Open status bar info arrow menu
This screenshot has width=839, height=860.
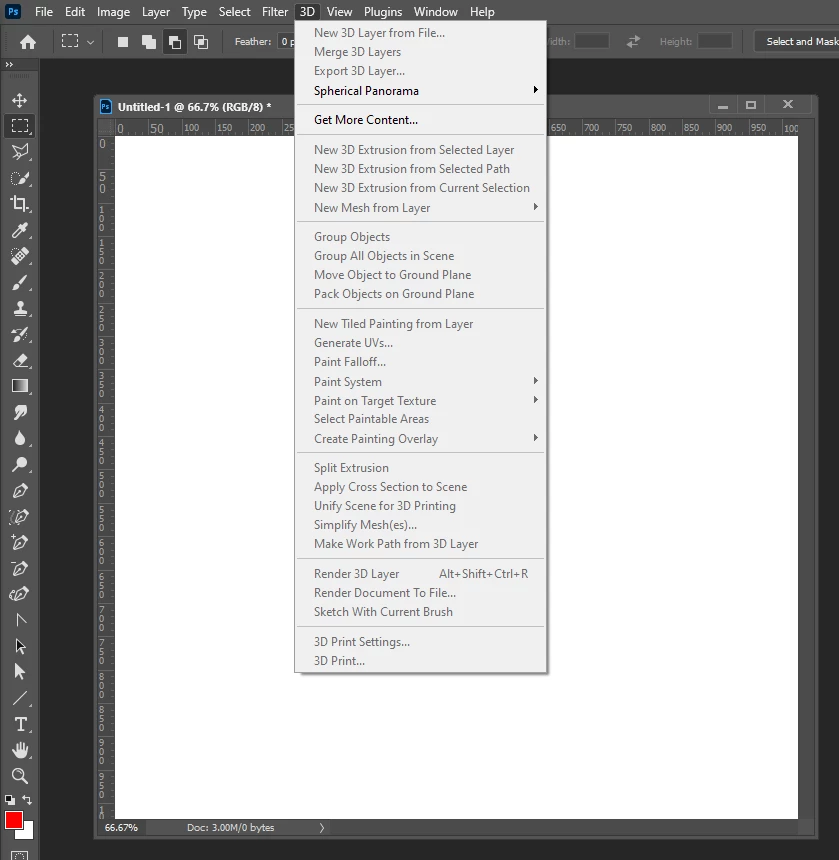pos(322,828)
